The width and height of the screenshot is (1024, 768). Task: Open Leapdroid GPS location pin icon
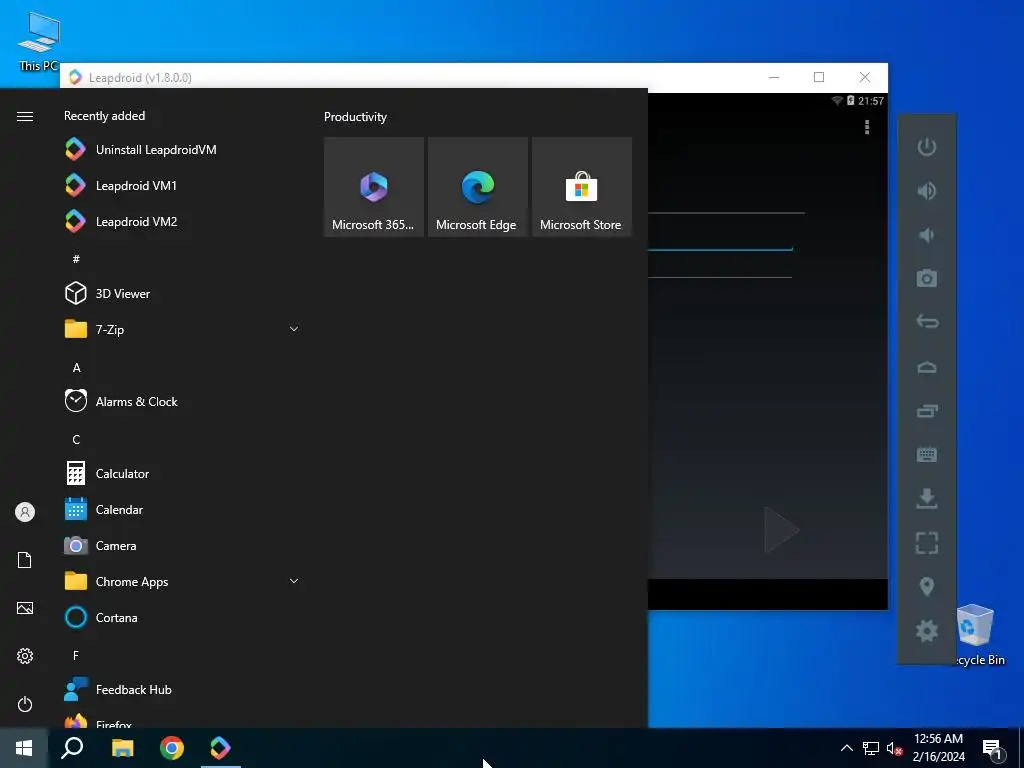pos(927,586)
